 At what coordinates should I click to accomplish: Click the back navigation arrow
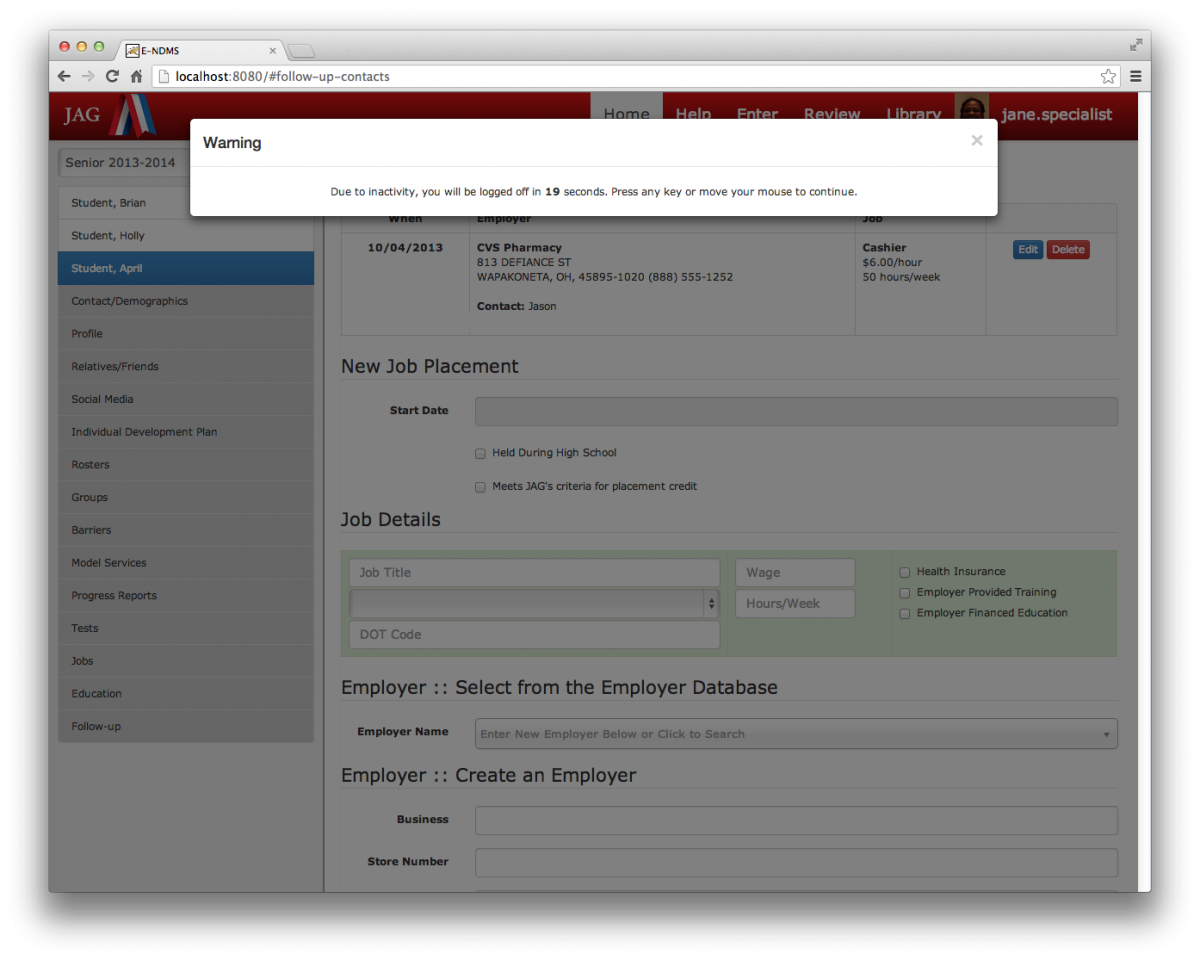click(x=63, y=76)
